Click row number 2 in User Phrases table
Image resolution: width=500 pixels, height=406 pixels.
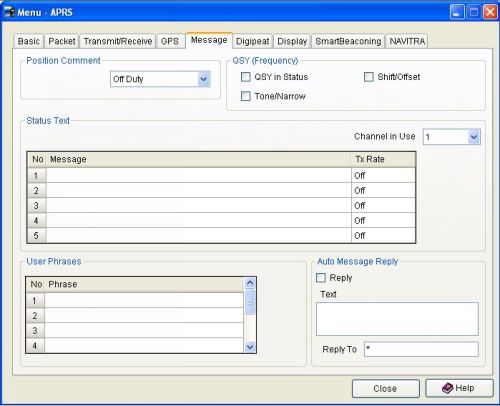(x=35, y=315)
